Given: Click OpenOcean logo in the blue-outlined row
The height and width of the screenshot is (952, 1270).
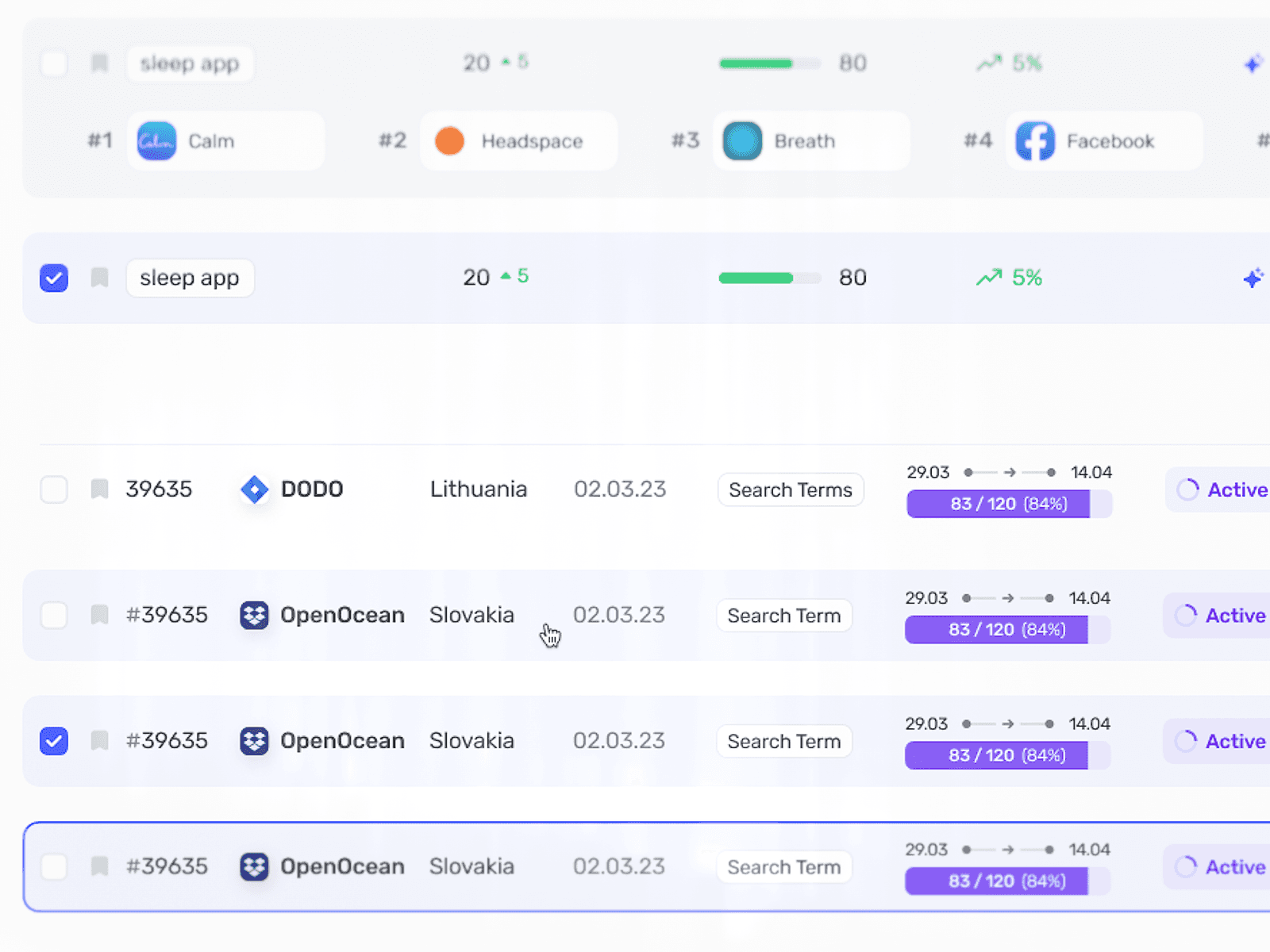Looking at the screenshot, I should (x=254, y=867).
